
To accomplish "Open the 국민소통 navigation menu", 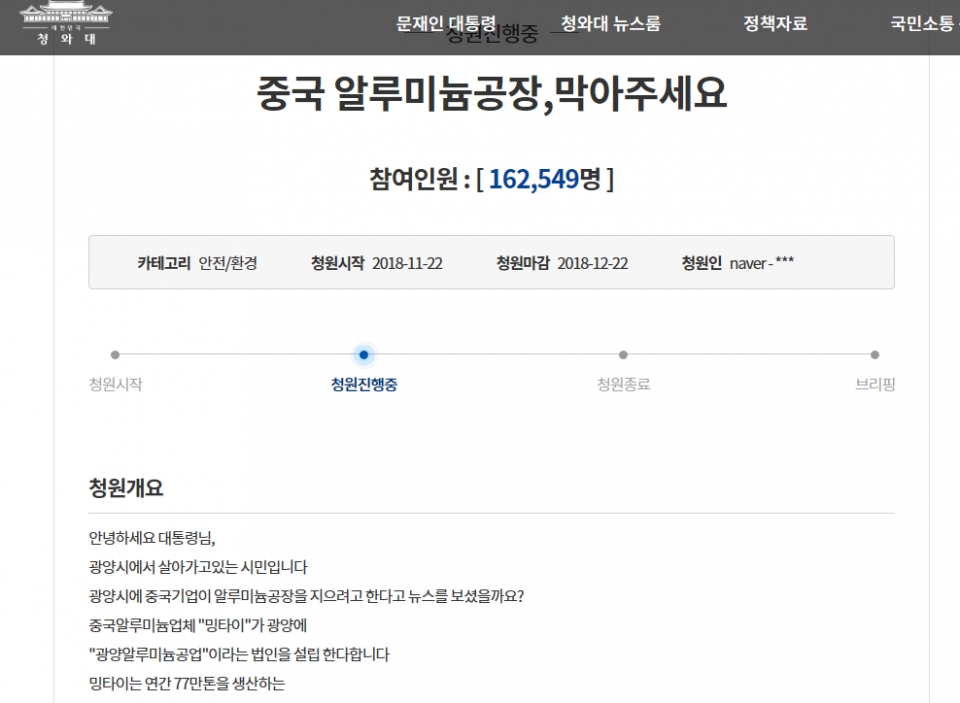I will (x=921, y=24).
